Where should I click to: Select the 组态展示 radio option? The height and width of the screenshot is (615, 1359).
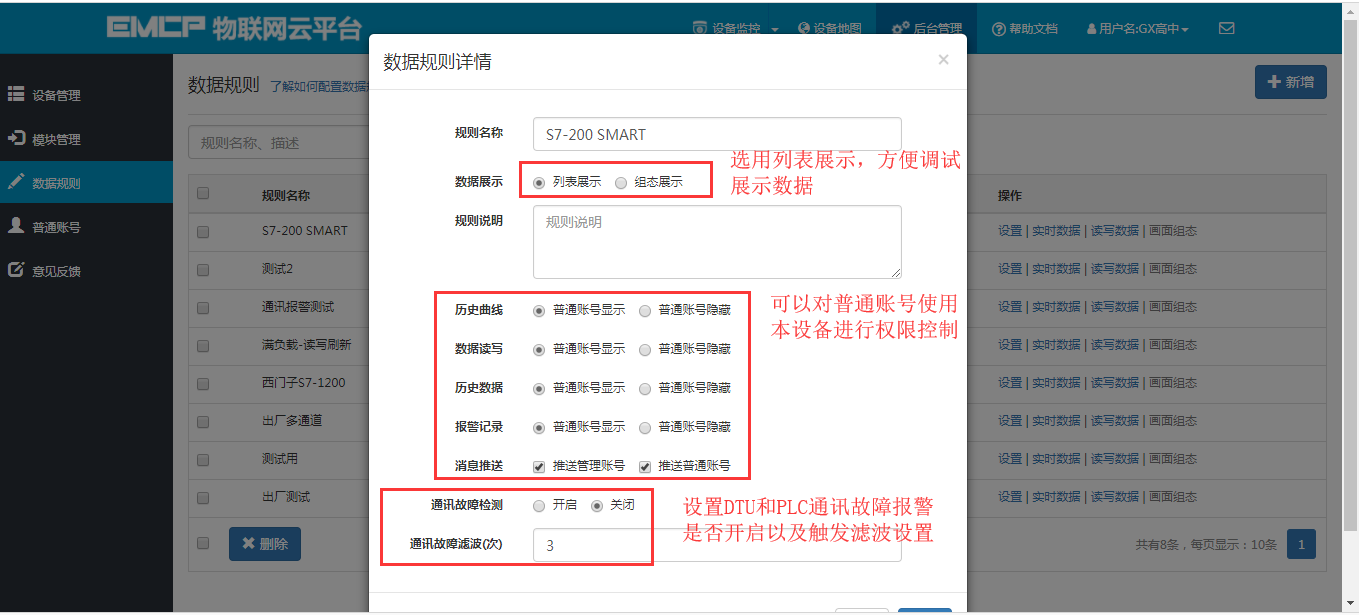[620, 183]
